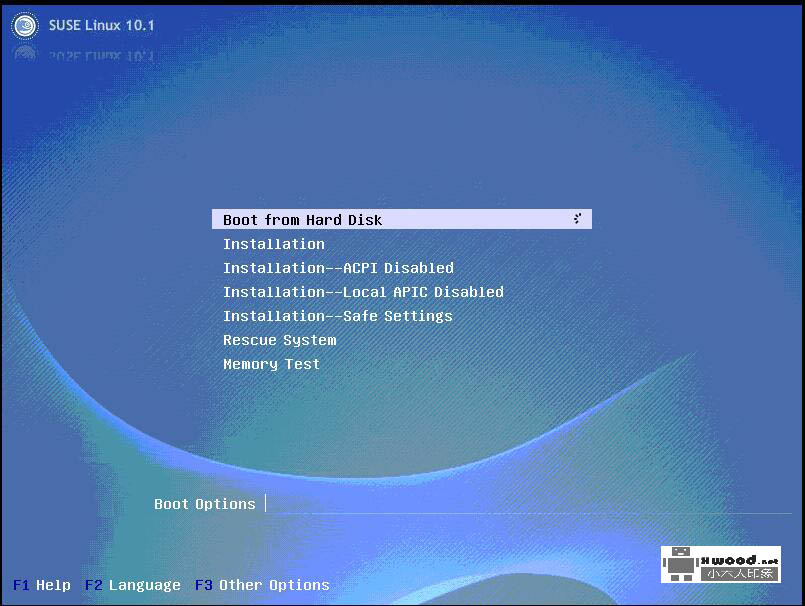
Task: Select the Installation--Local APIC Disabled entry
Action: coord(363,292)
